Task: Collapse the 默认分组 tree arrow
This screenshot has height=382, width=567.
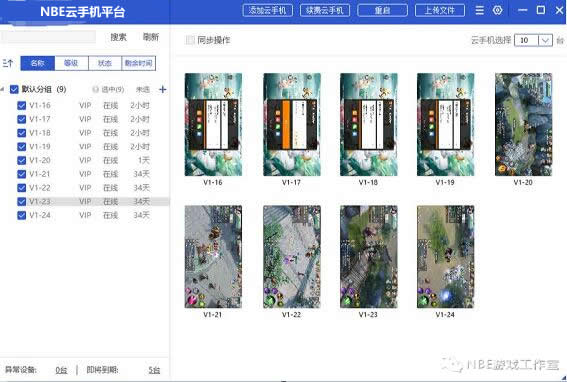Action: click(x=3, y=89)
